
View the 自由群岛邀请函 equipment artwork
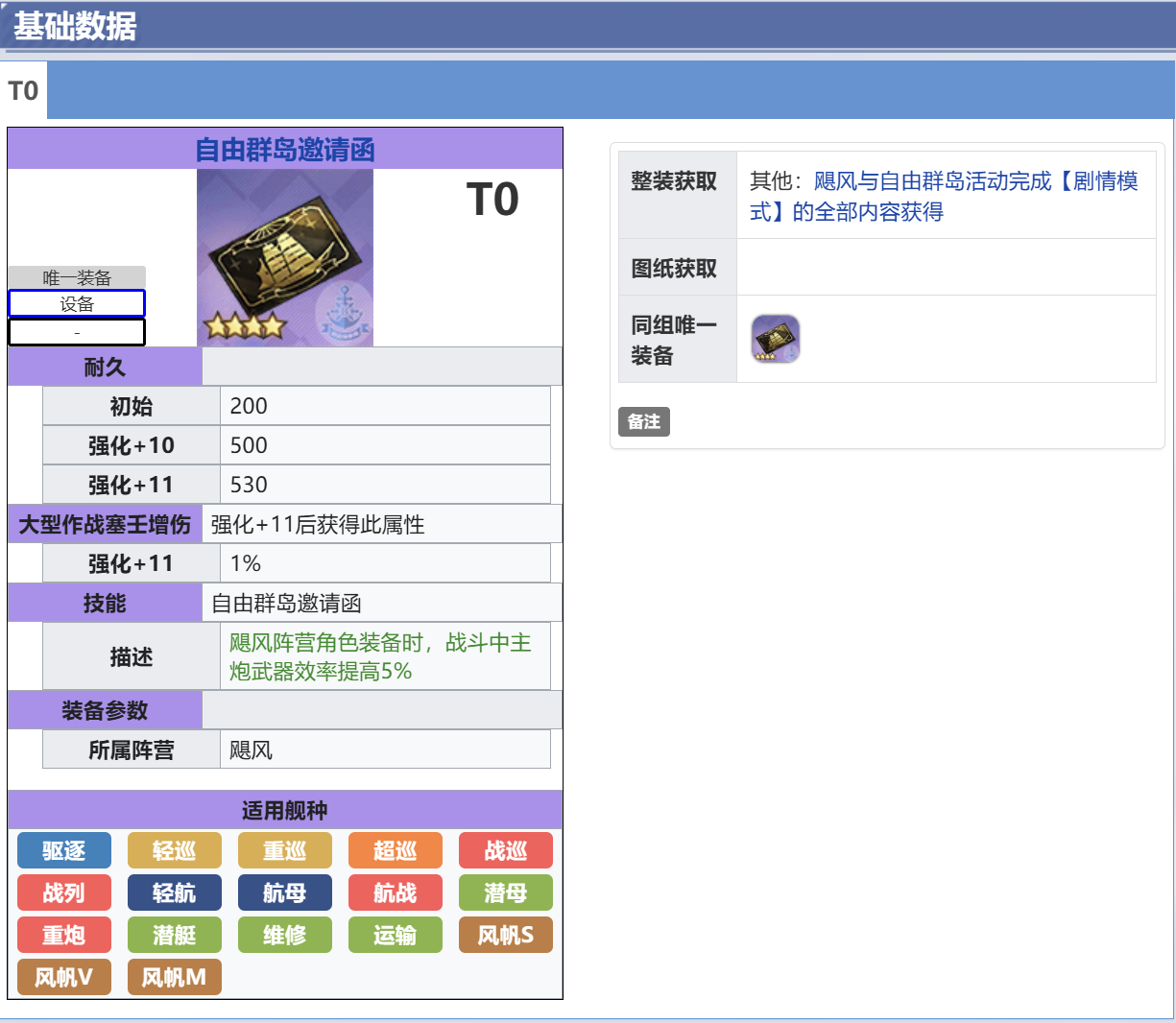(x=285, y=257)
